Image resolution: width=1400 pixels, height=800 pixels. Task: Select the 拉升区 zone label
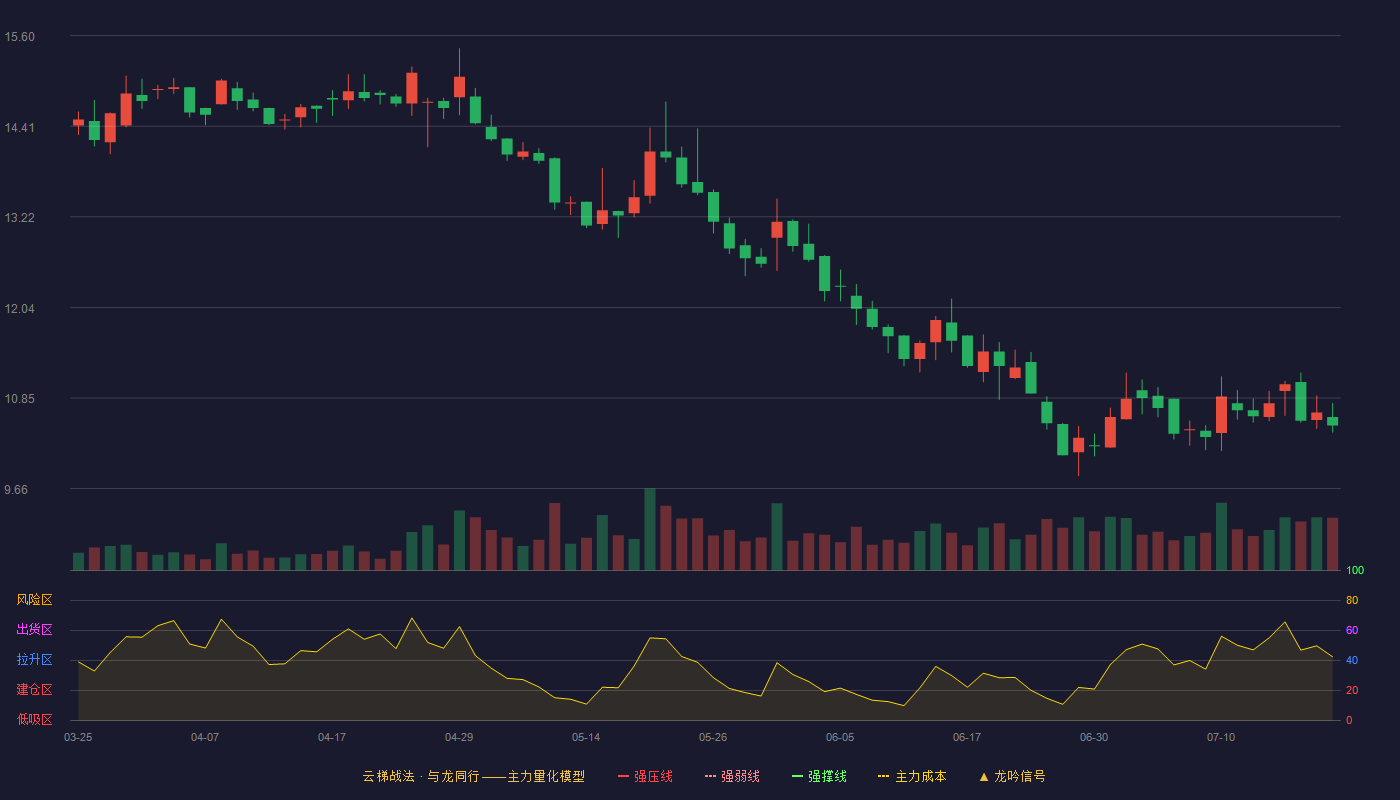tap(34, 660)
